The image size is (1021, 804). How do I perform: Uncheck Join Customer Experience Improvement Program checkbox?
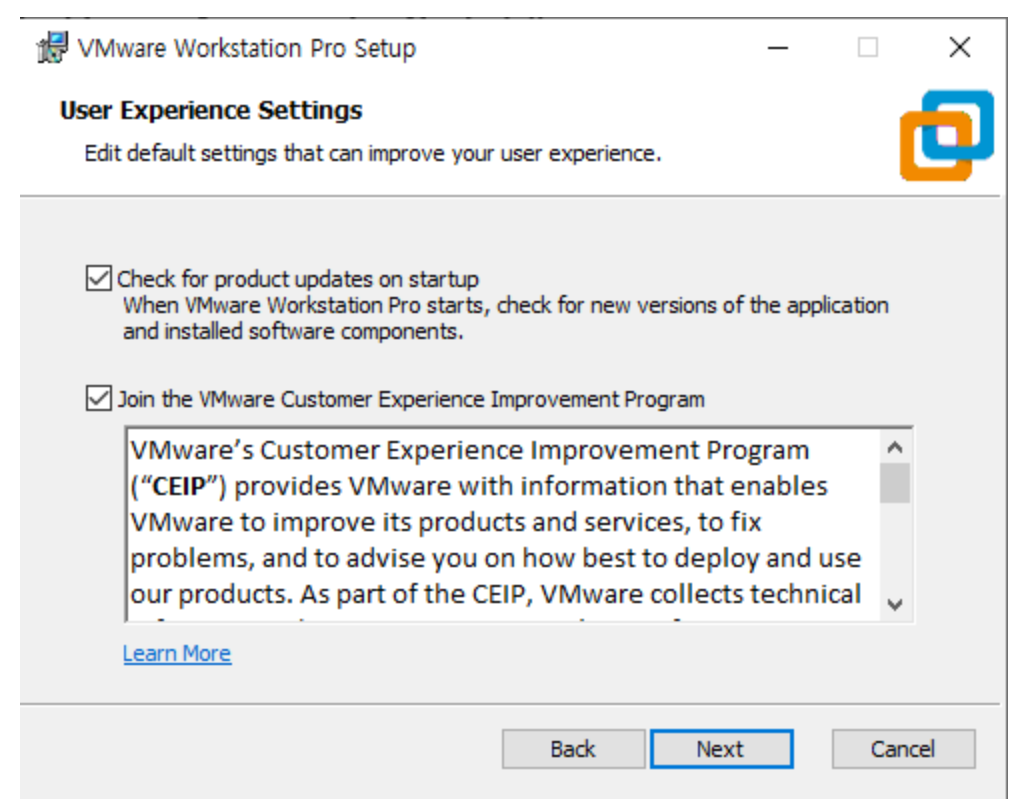[98, 399]
